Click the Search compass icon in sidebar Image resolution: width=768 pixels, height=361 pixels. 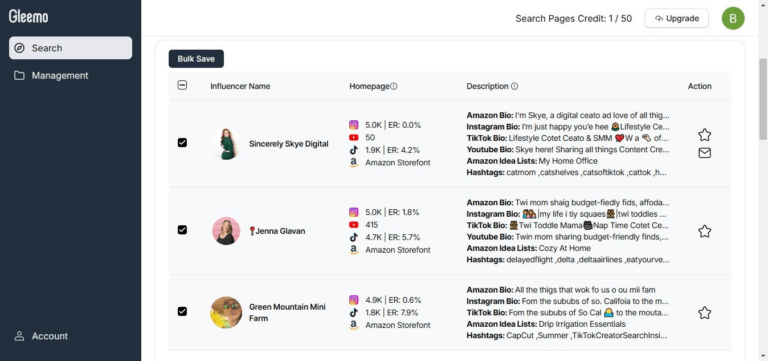(x=20, y=48)
